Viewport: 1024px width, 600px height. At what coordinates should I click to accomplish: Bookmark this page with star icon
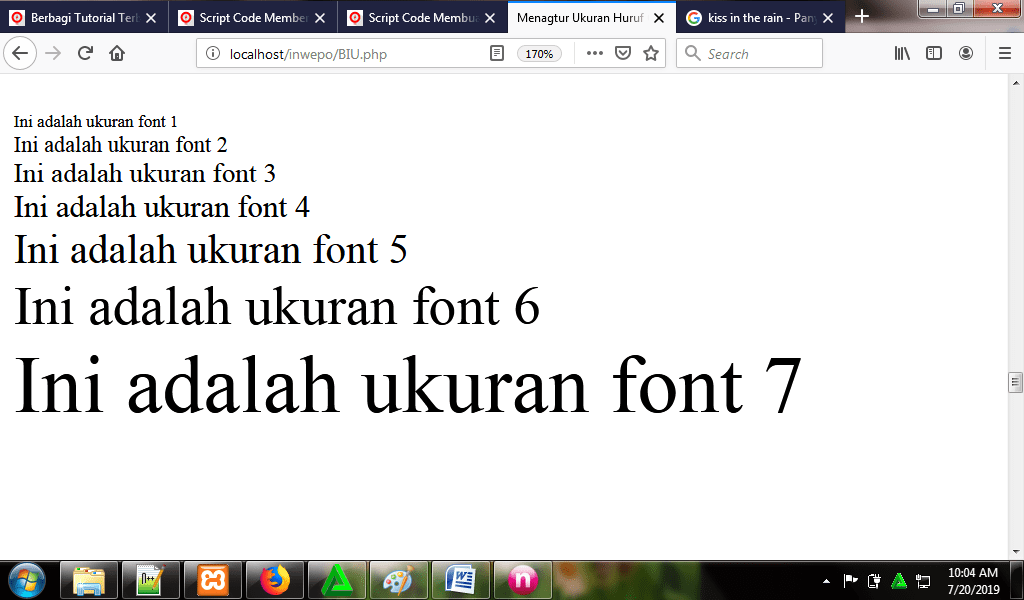[x=651, y=54]
